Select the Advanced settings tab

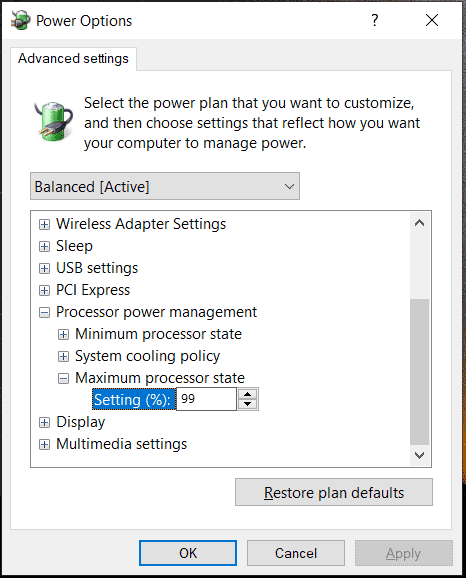73,58
